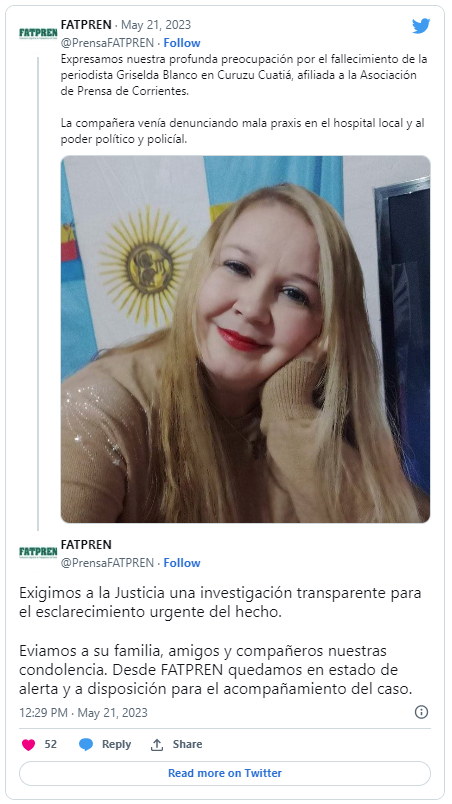
Task: Click the lower FATPREN profile avatar
Action: [x=38, y=553]
